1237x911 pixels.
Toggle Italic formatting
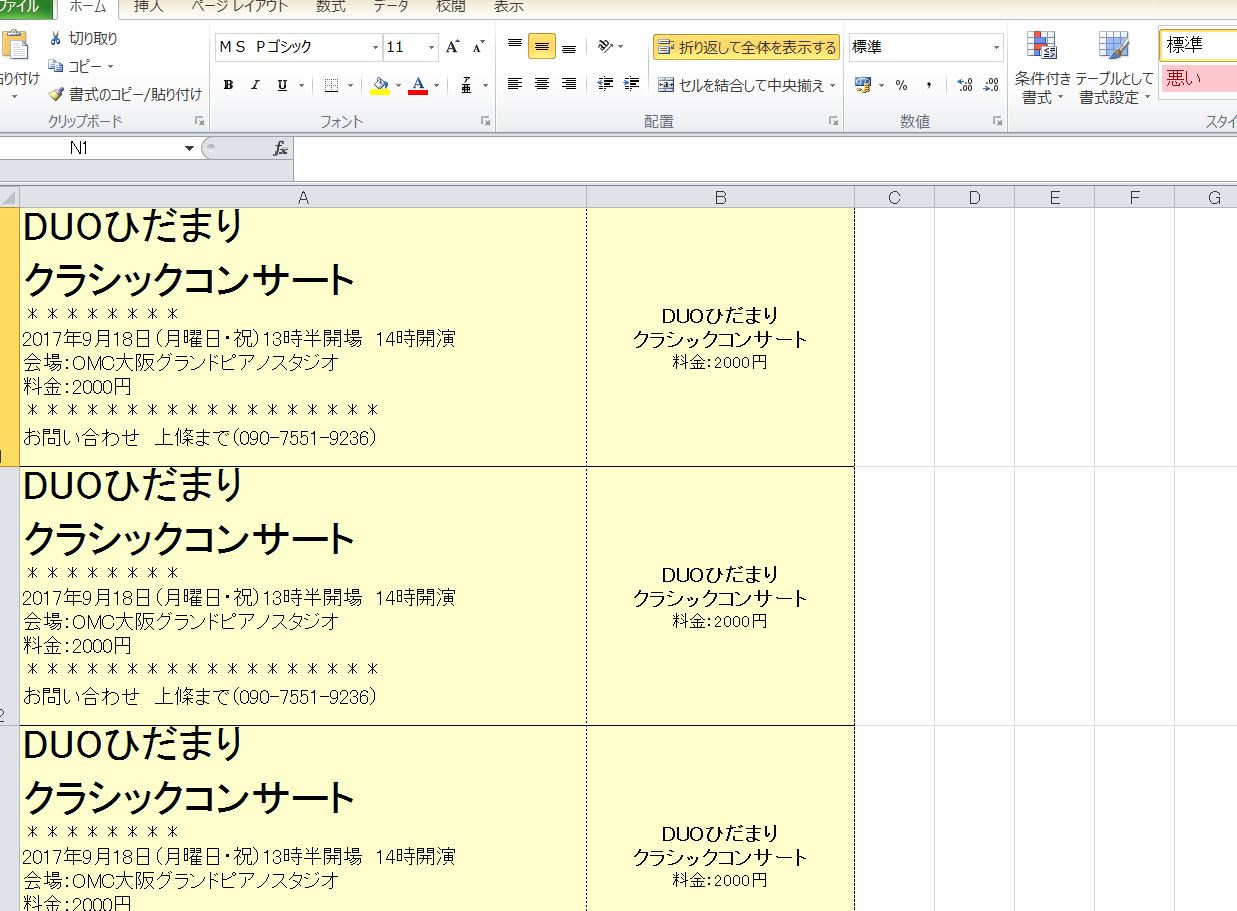coord(255,86)
